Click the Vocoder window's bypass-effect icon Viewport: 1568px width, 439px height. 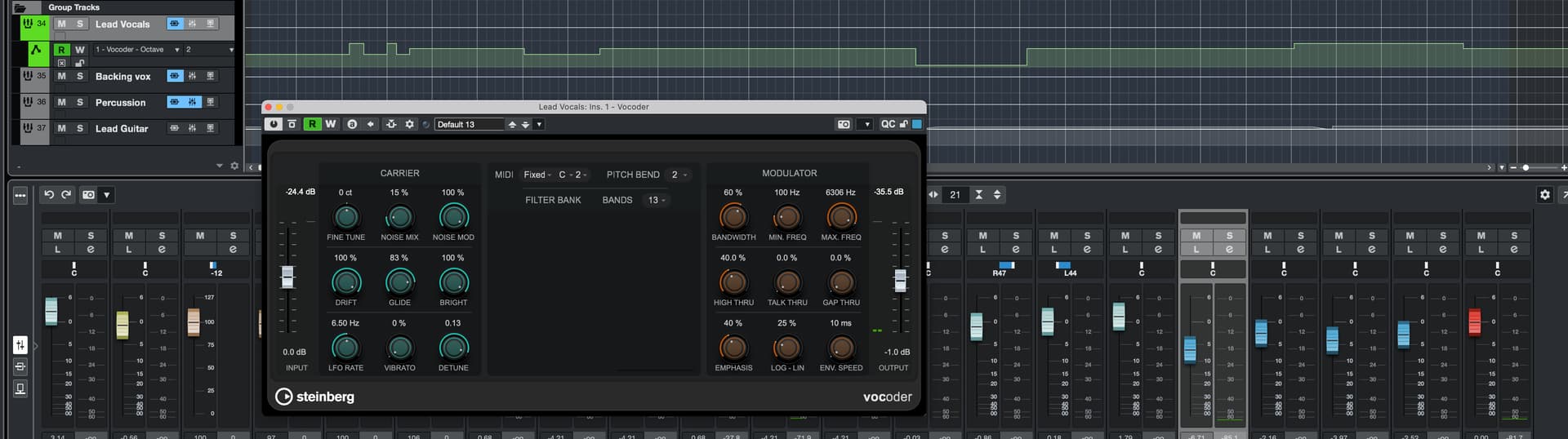tap(292, 124)
